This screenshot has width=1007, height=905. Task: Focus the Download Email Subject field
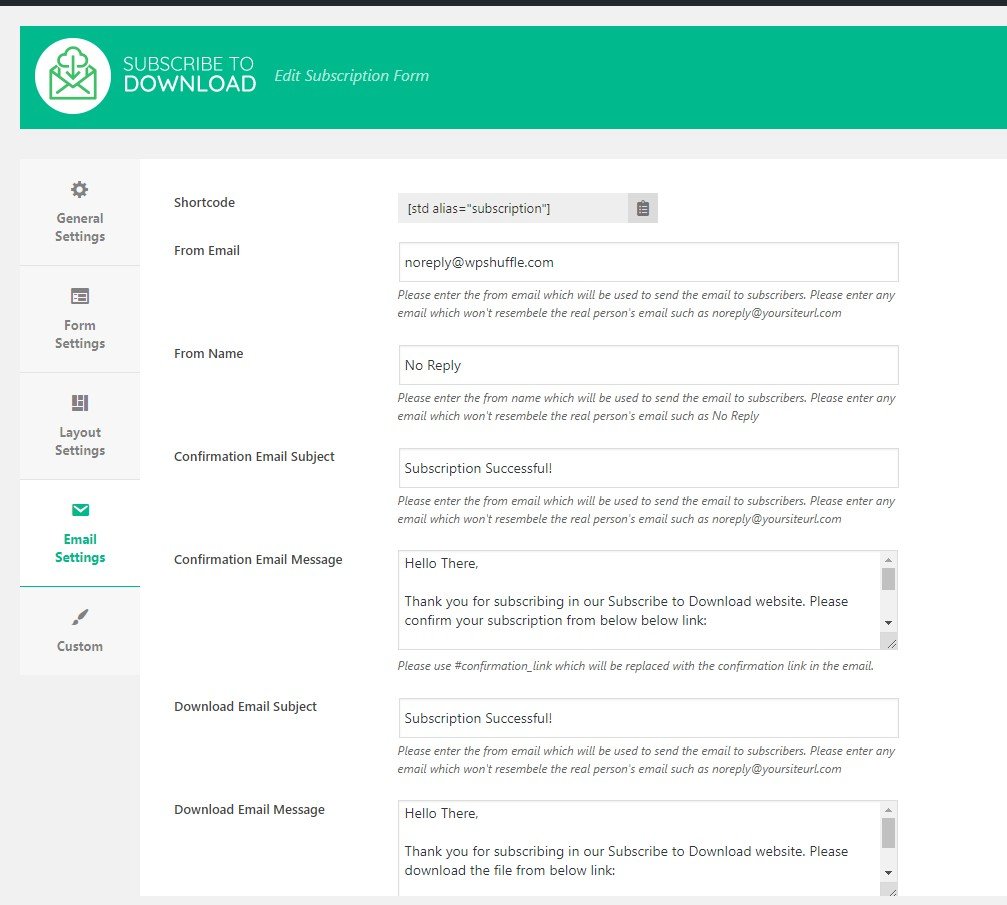click(648, 718)
